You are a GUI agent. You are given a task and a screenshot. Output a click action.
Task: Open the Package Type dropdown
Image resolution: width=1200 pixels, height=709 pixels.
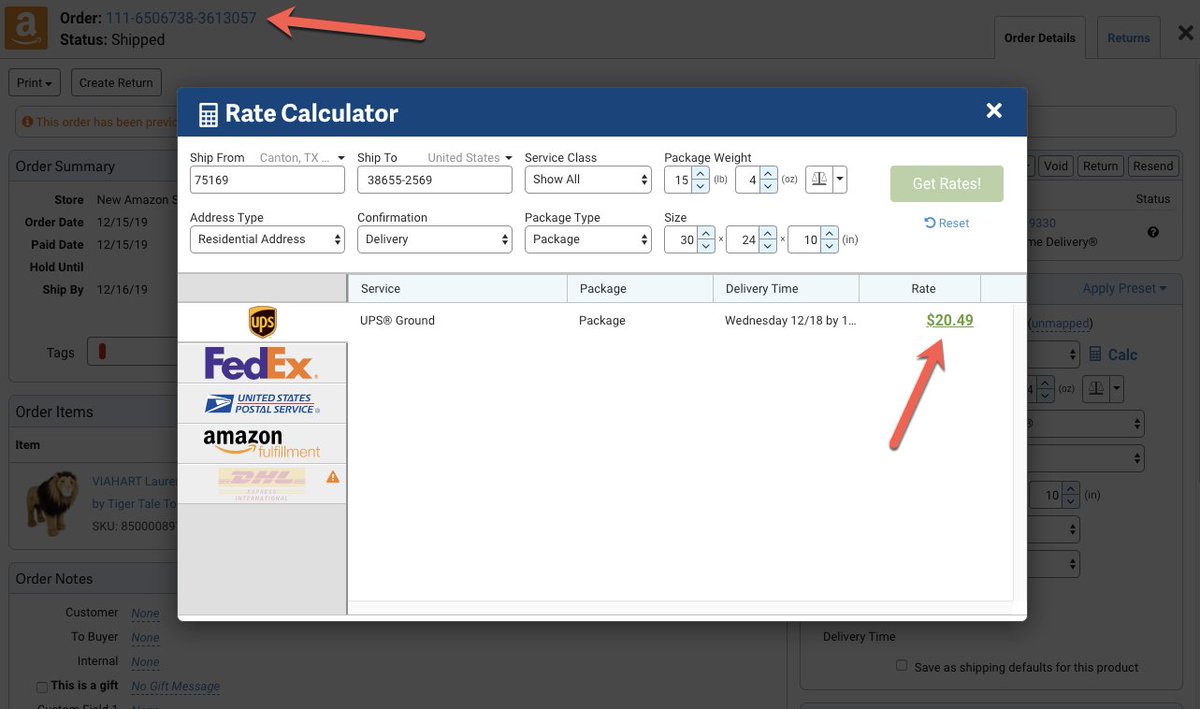pyautogui.click(x=588, y=239)
